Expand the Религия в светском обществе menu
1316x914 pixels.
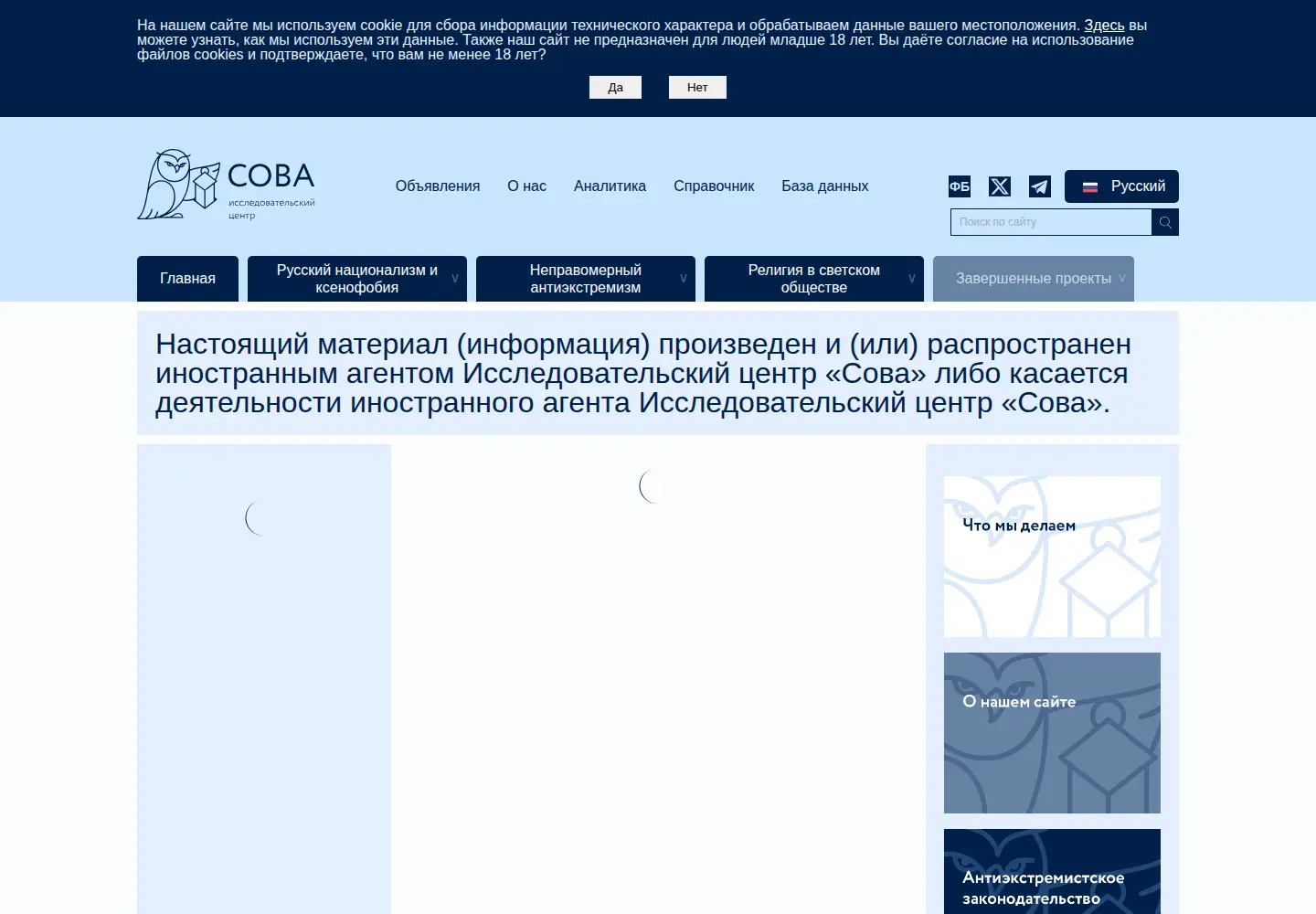pyautogui.click(x=814, y=279)
